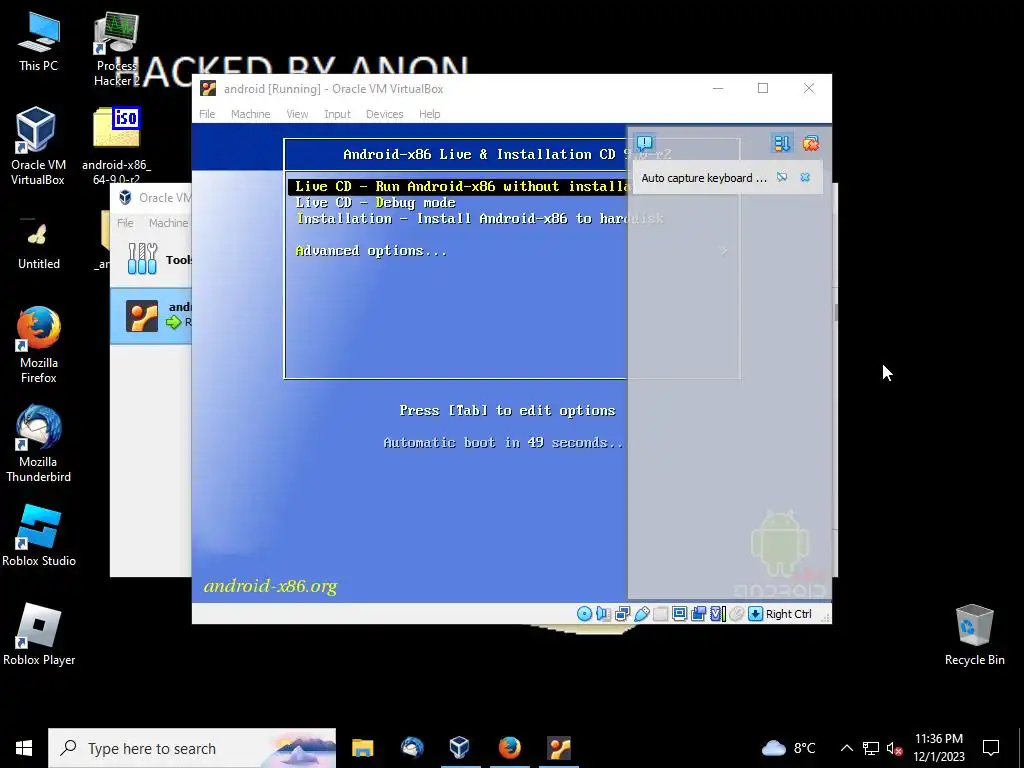The height and width of the screenshot is (768, 1024).
Task: Open Firefox from the taskbar
Action: (509, 748)
